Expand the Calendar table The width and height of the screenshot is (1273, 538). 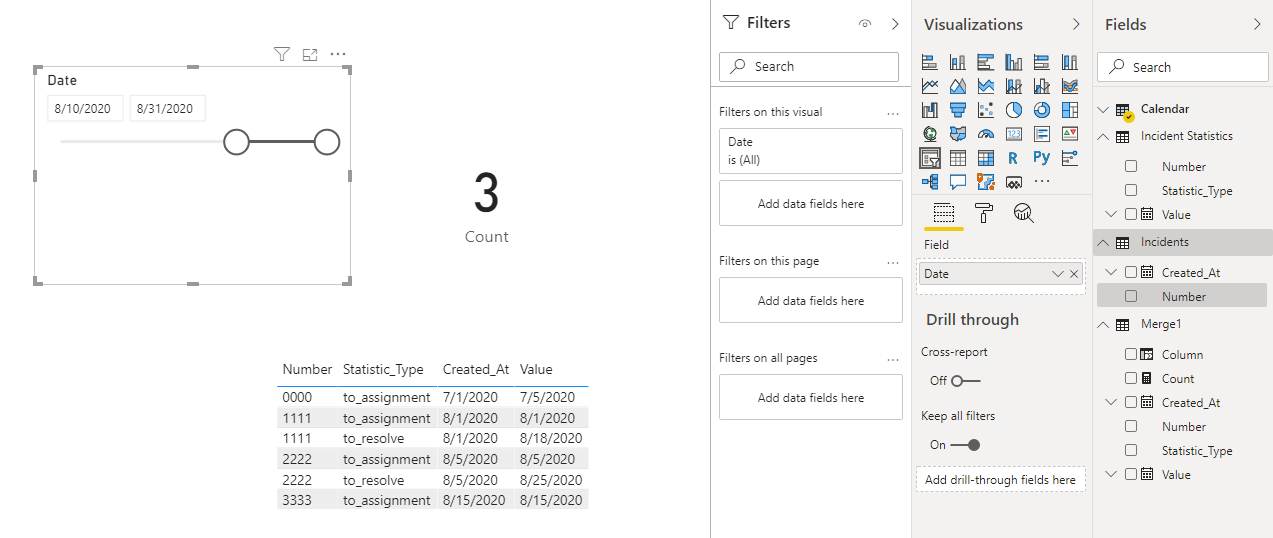1104,110
